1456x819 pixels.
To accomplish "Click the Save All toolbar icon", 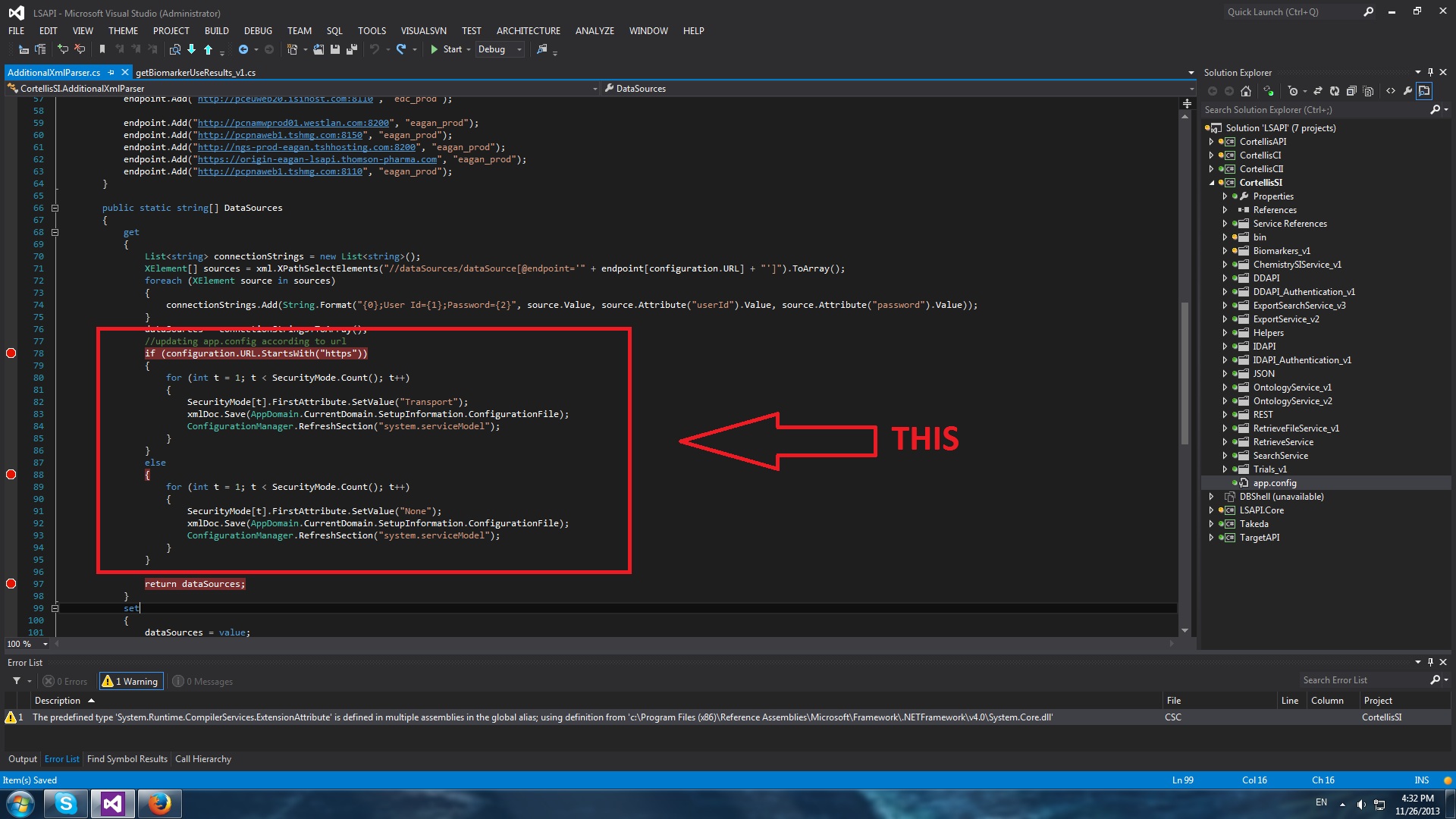I will 352,49.
